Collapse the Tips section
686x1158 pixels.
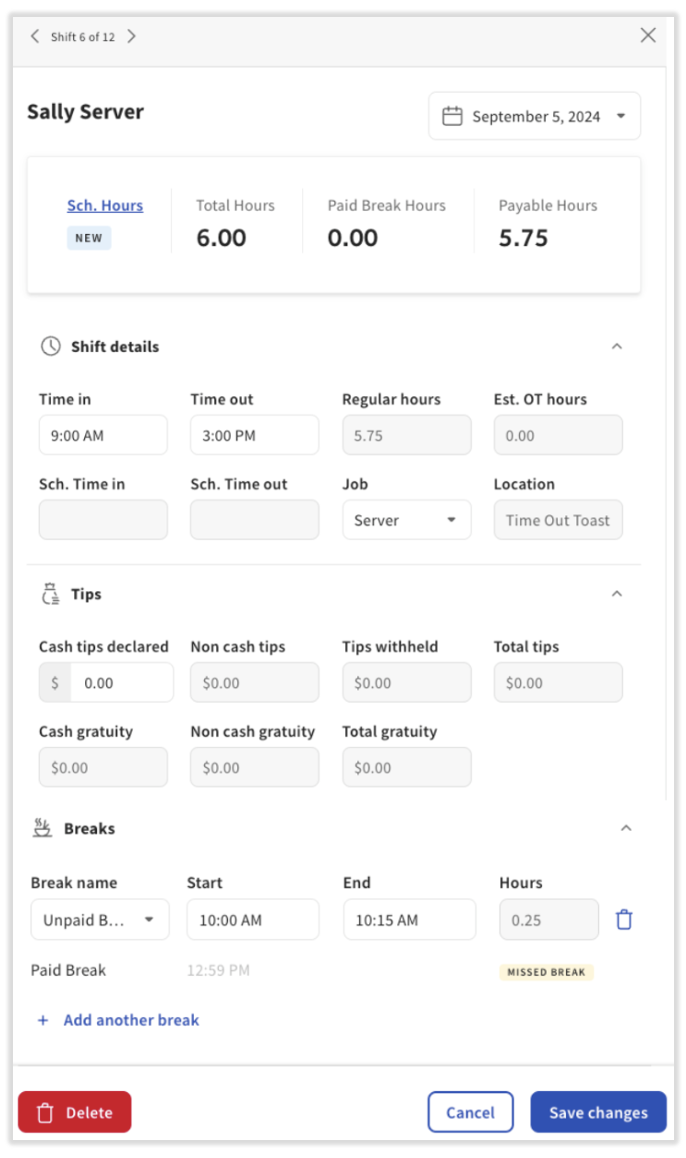coord(617,592)
